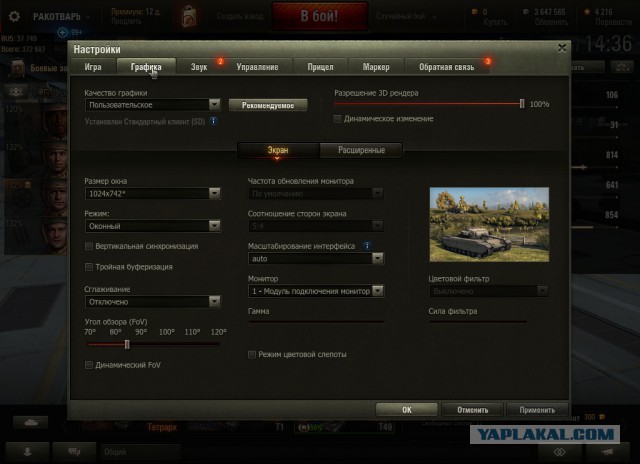640x464 pixels.
Task: Click the Отменить button
Action: pyautogui.click(x=473, y=410)
